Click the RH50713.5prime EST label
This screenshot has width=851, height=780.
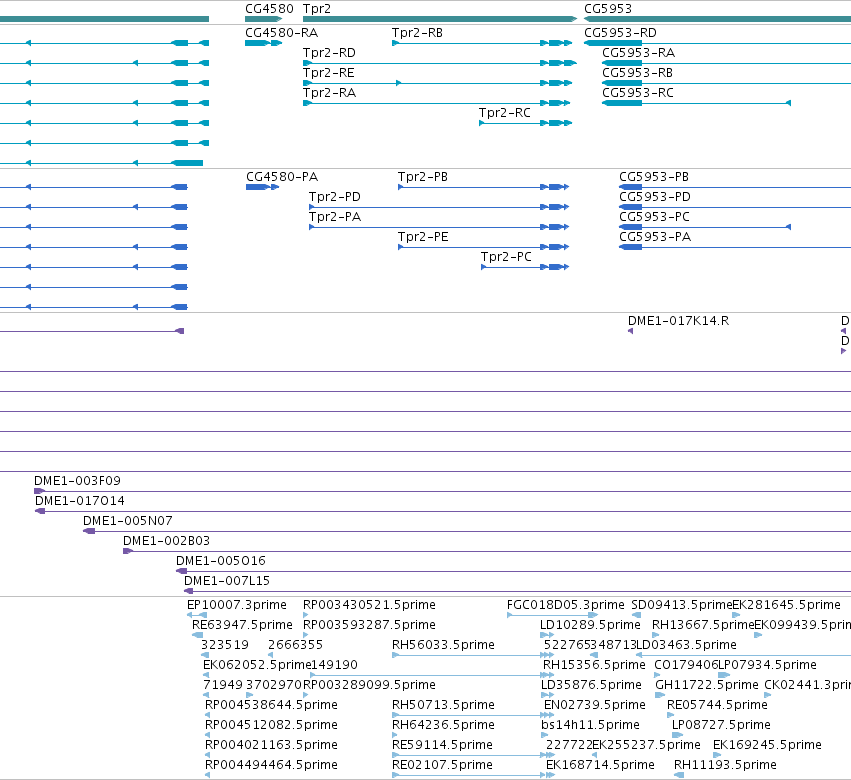(x=443, y=705)
